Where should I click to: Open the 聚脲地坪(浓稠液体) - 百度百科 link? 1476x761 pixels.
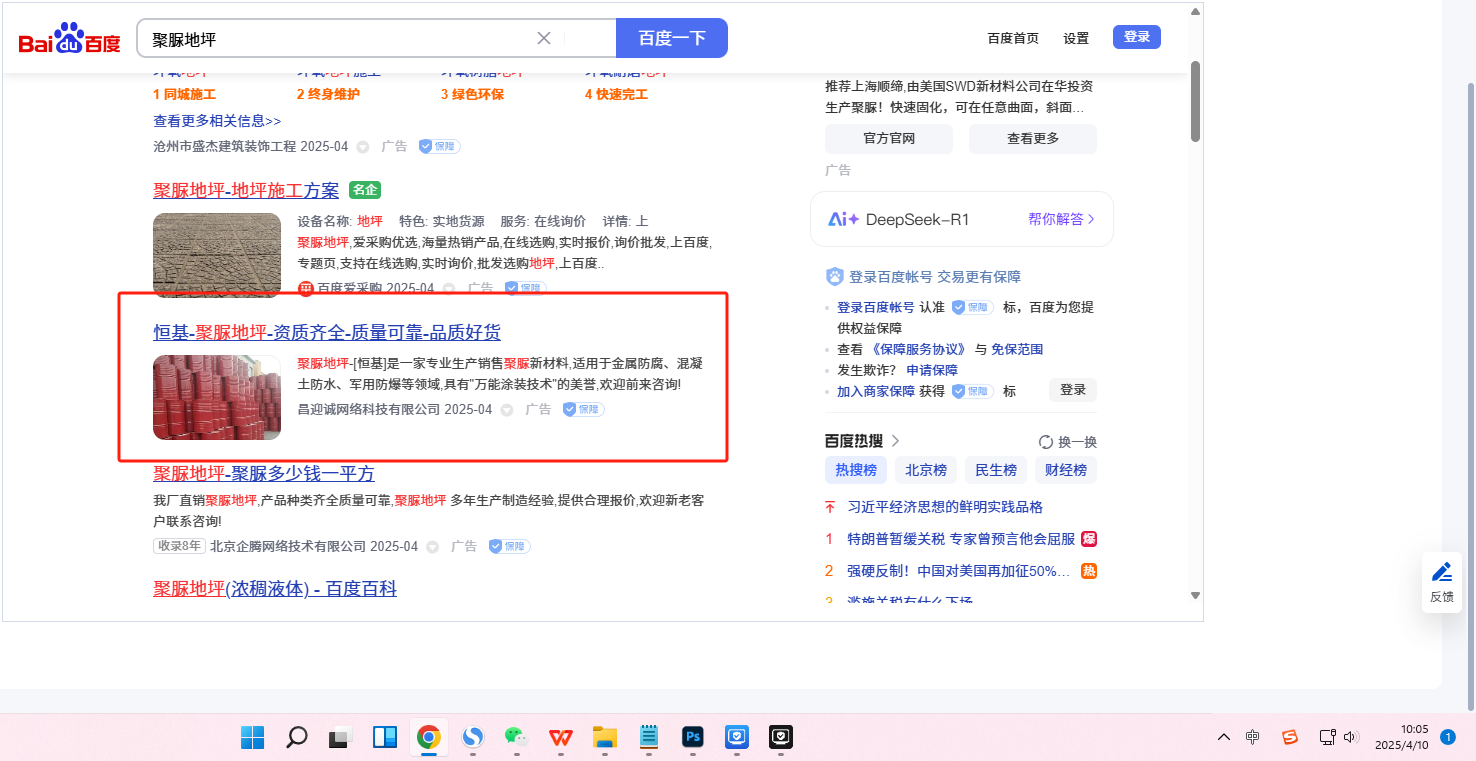tap(275, 589)
